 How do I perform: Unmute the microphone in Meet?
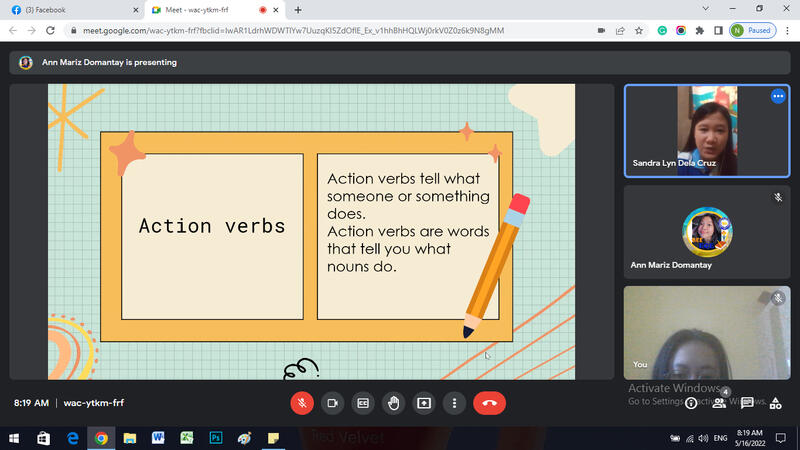(x=301, y=403)
